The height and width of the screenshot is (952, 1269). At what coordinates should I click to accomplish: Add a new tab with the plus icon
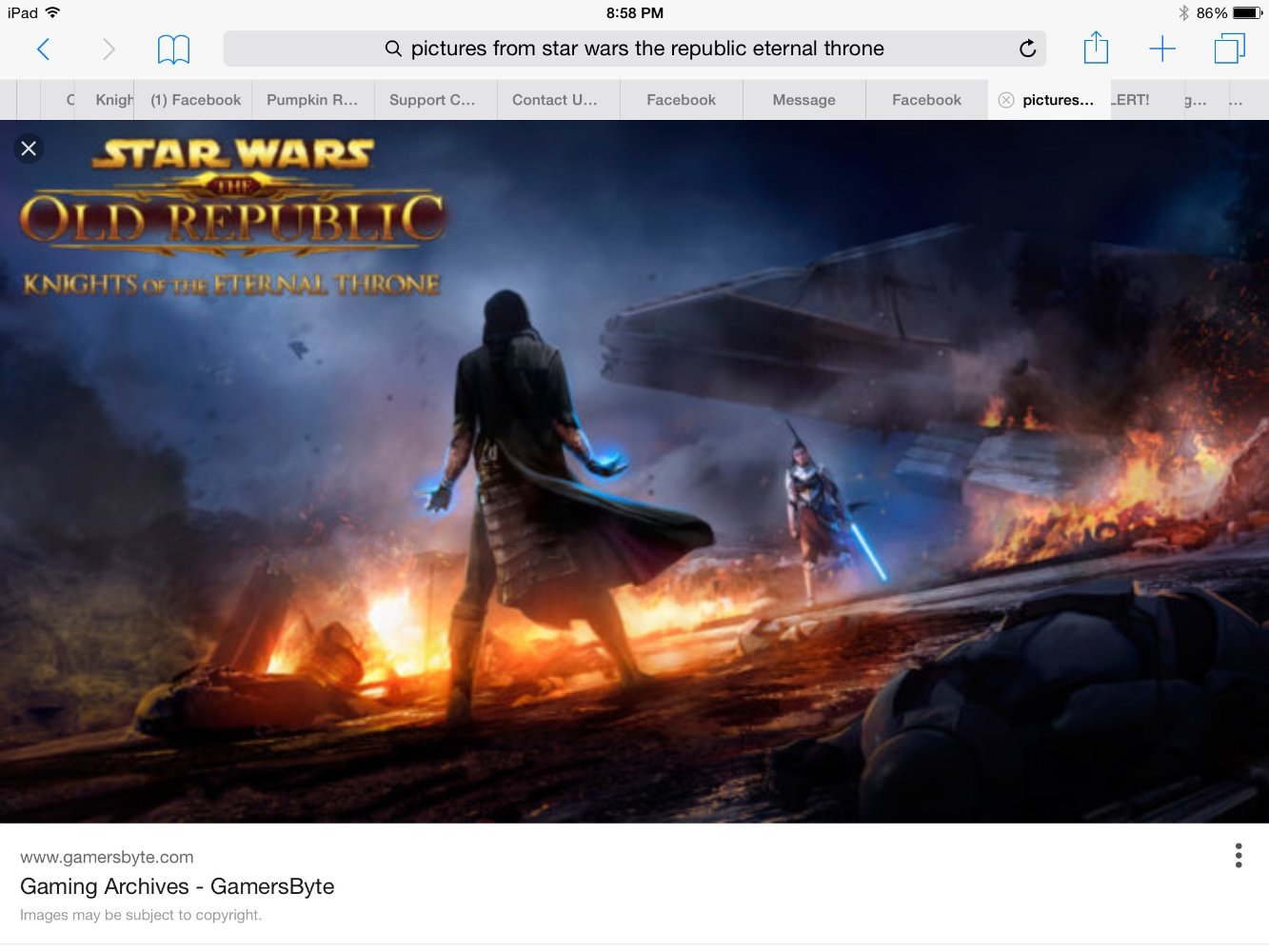pos(1162,49)
